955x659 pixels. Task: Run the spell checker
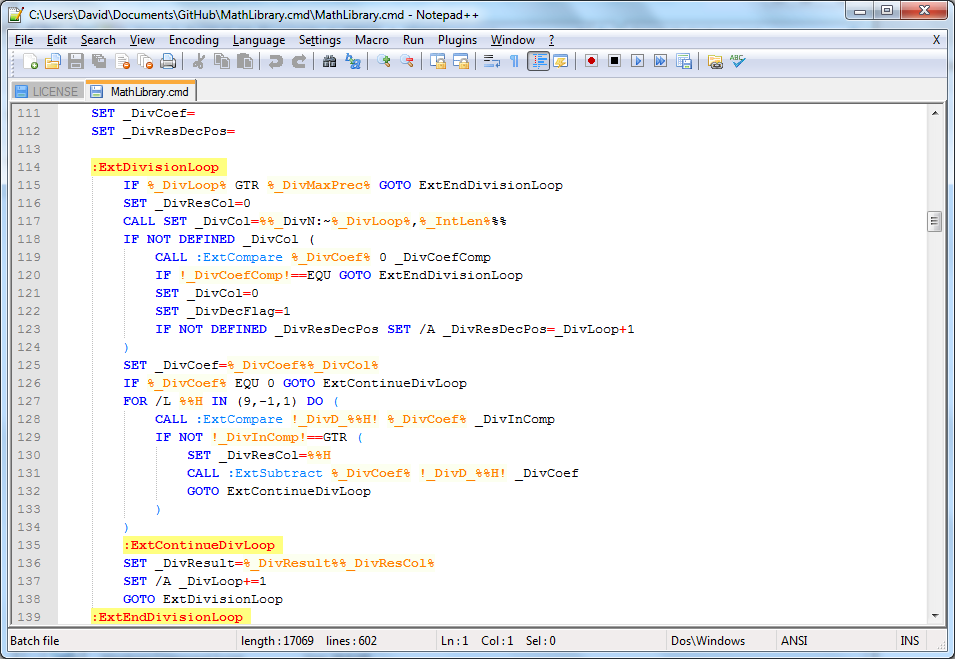click(x=738, y=61)
